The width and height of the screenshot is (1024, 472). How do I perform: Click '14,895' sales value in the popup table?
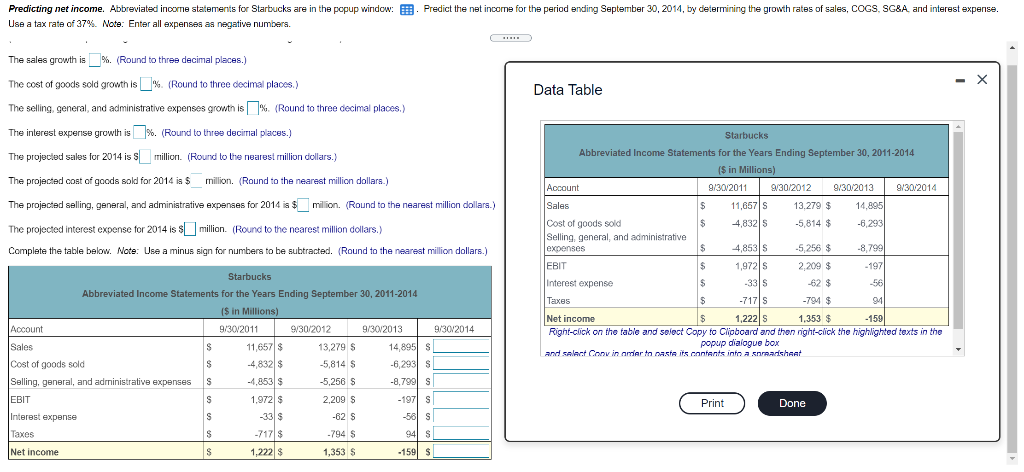tap(868, 206)
